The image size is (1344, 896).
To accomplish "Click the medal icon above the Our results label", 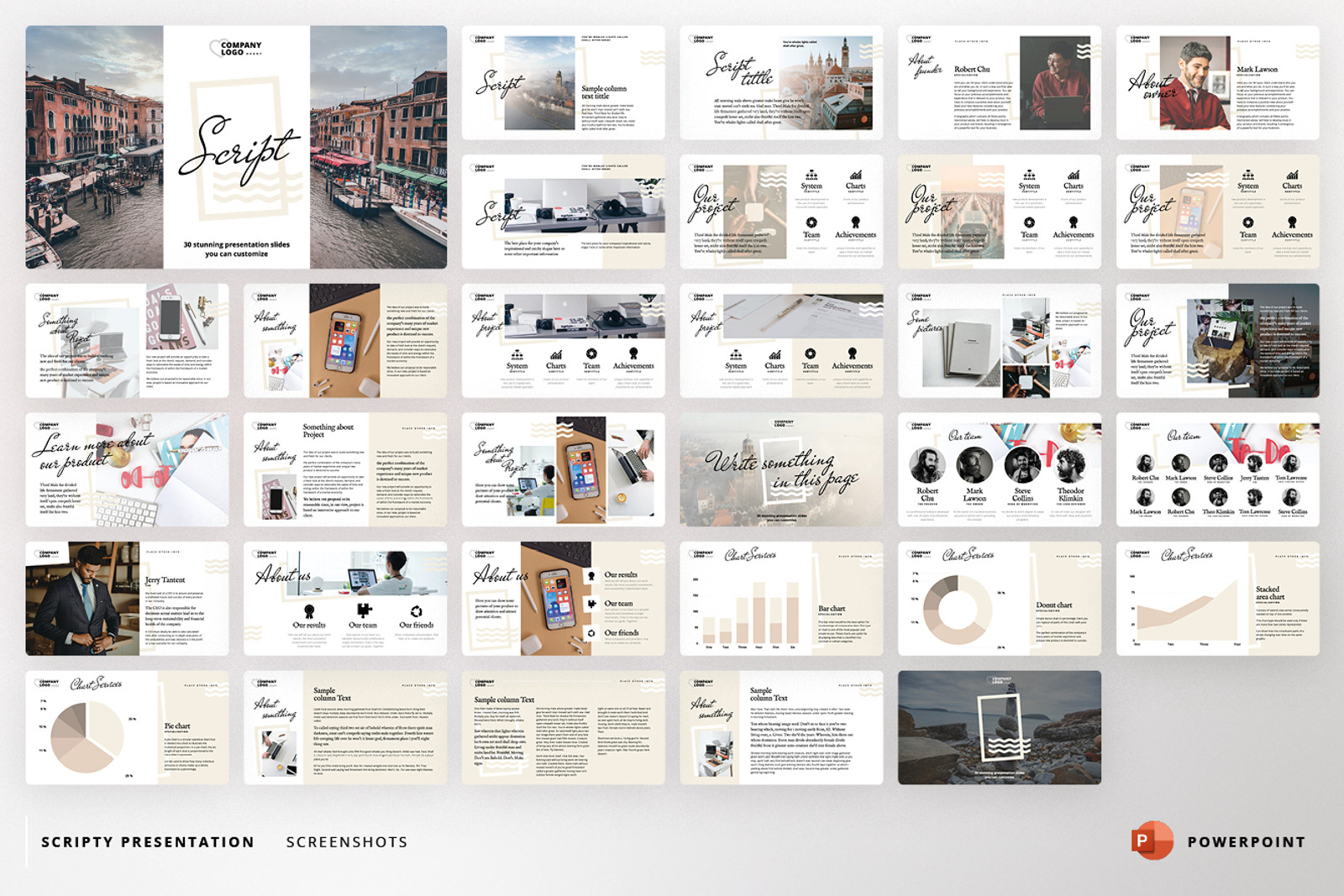I will pos(309,610).
